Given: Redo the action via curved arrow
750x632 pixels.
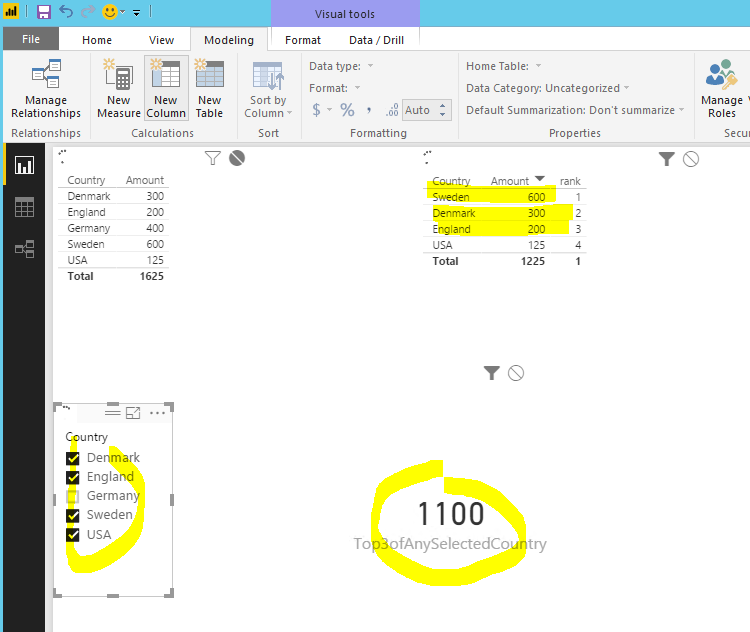Looking at the screenshot, I should pos(88,11).
